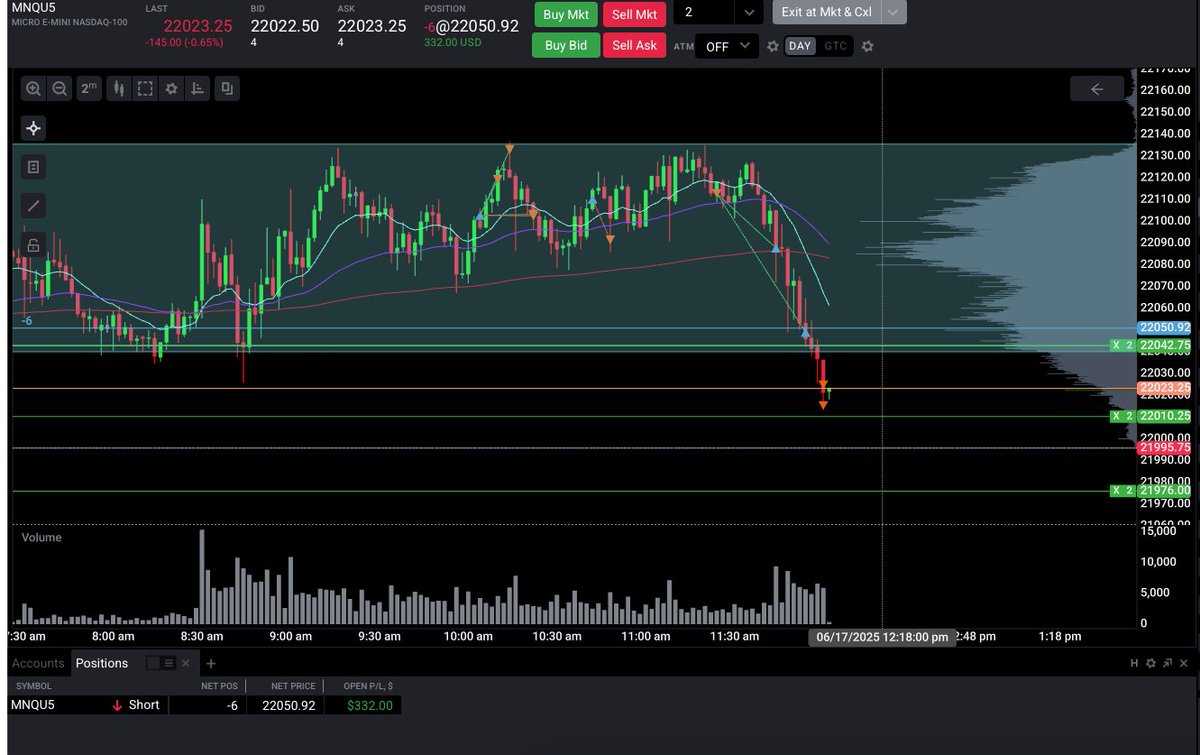Open bottom panel settings gear
The height and width of the screenshot is (755, 1200).
pyautogui.click(x=1150, y=663)
